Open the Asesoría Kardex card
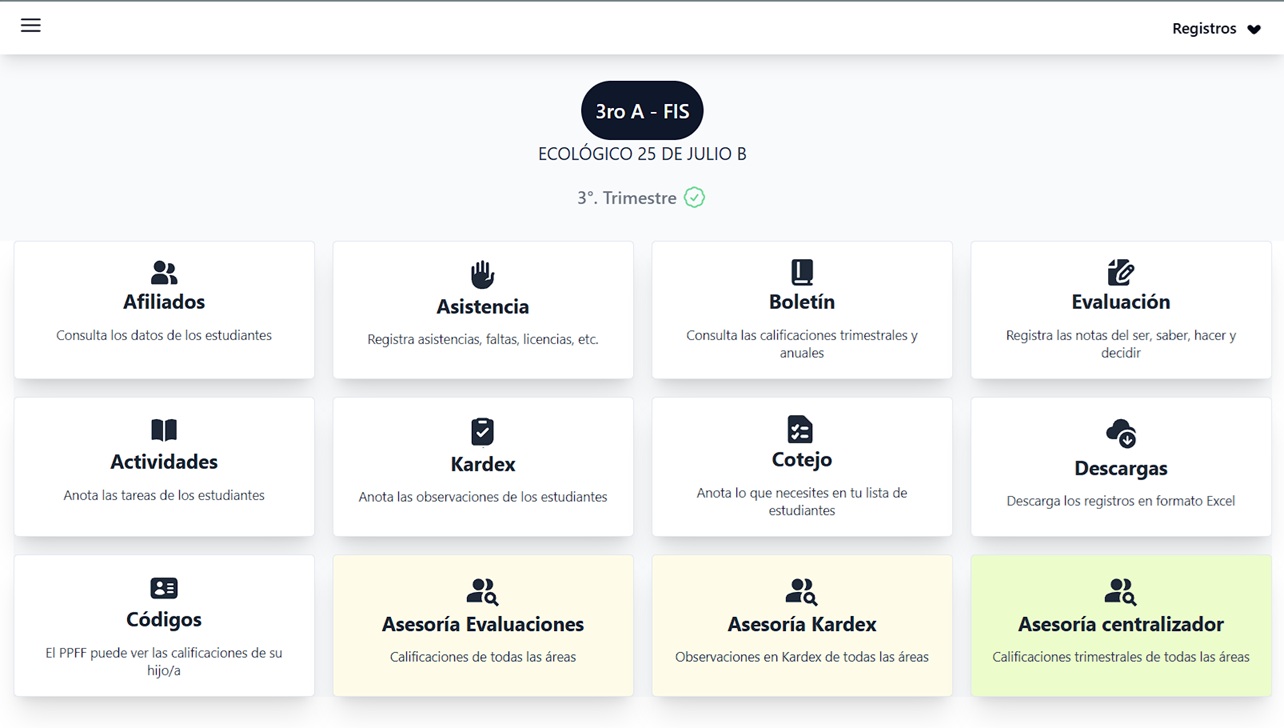This screenshot has width=1284, height=728. (801, 626)
